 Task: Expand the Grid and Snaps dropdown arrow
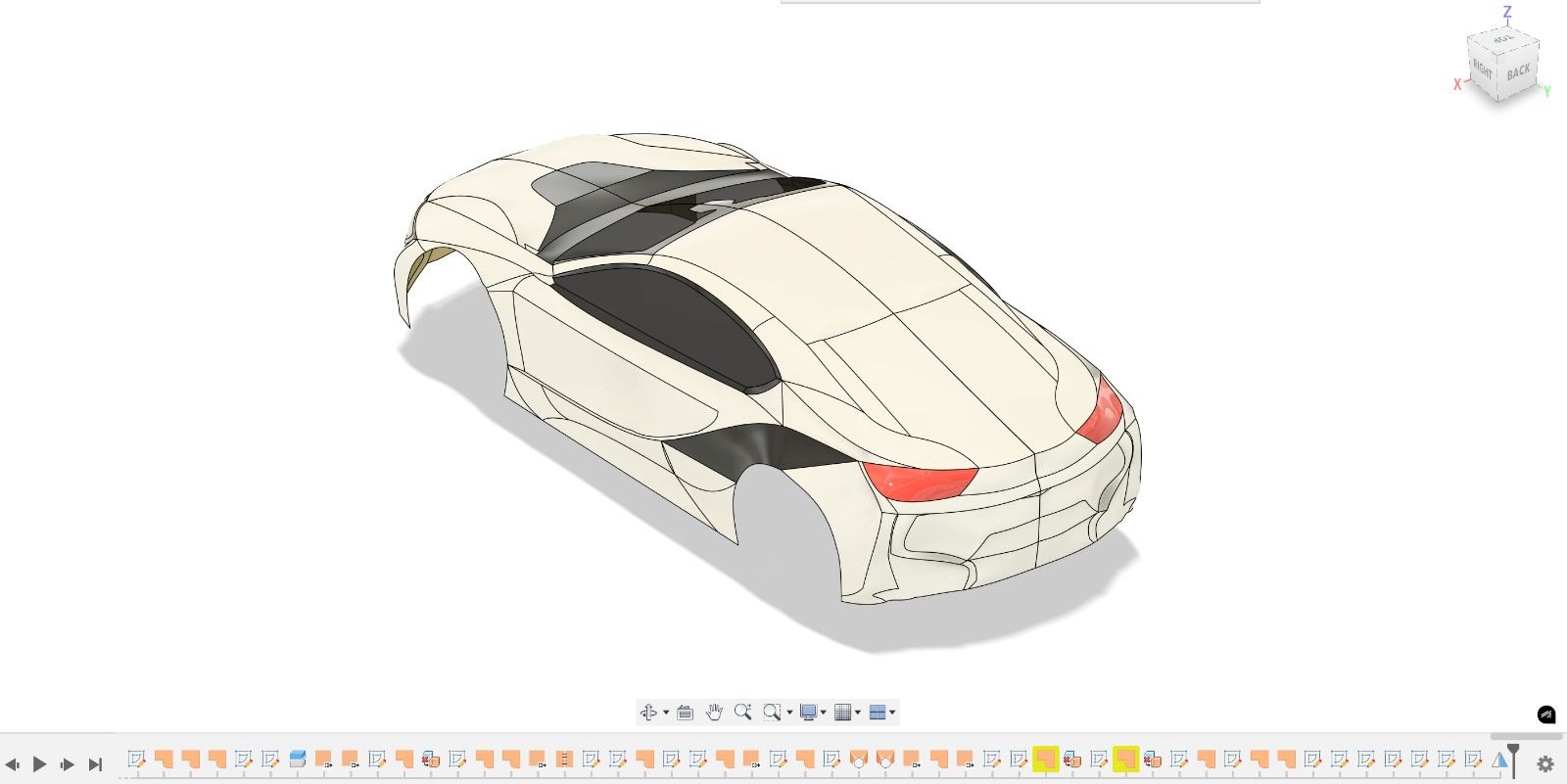tap(858, 713)
